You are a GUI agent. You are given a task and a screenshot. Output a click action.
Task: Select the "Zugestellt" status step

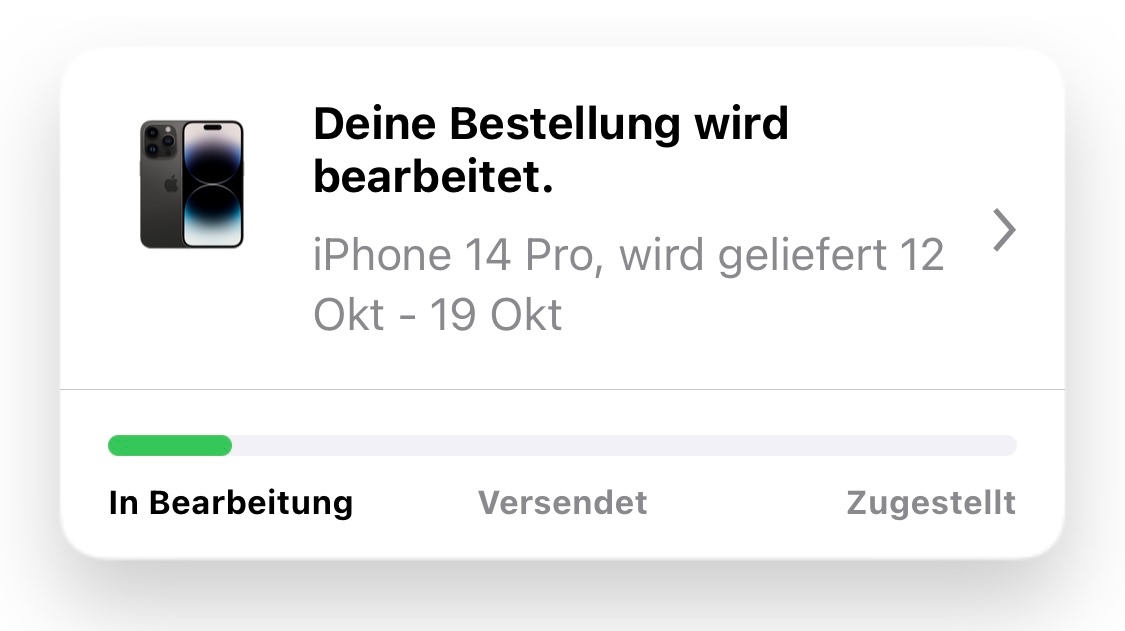[x=930, y=502]
